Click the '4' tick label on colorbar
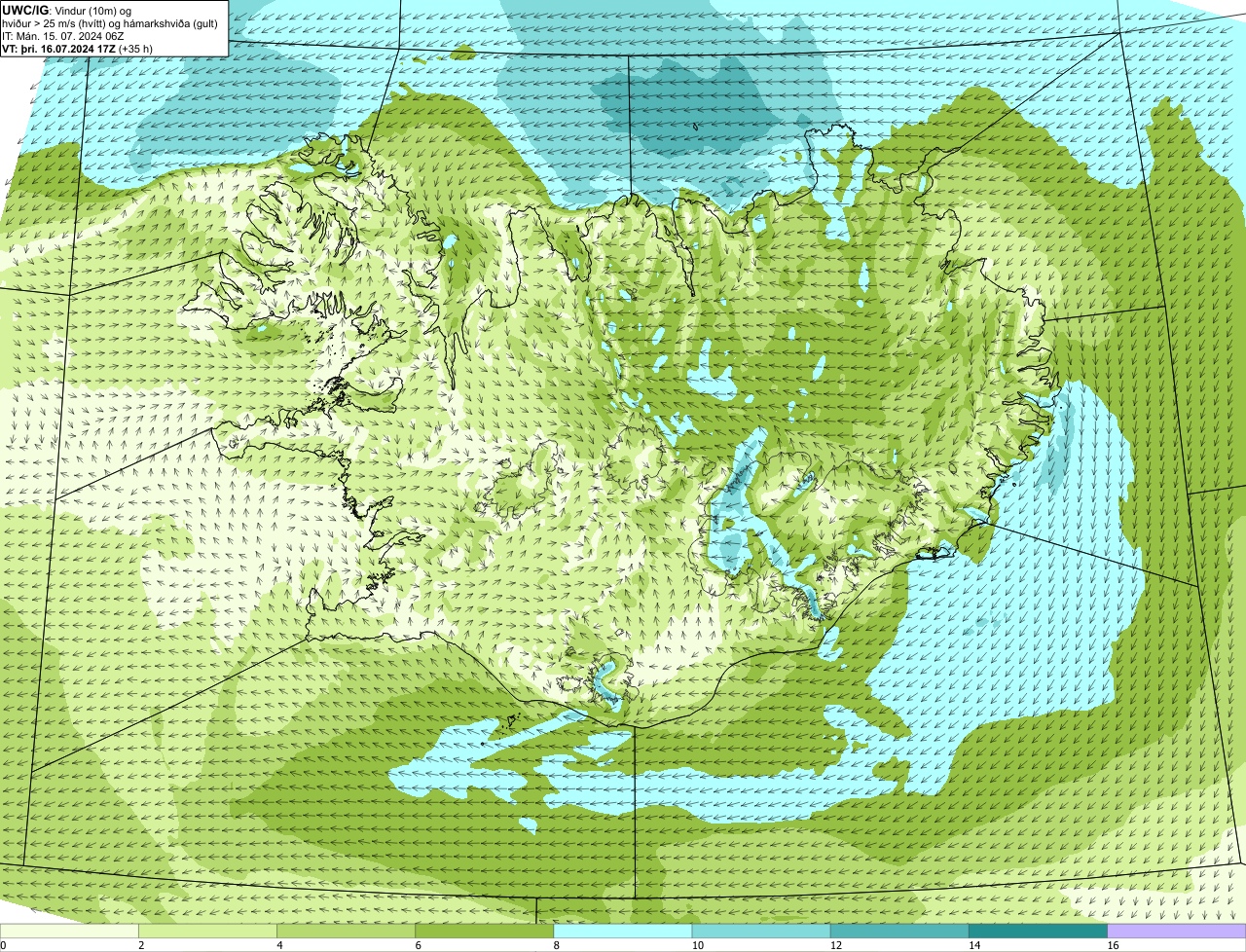Image resolution: width=1246 pixels, height=952 pixels. (279, 945)
